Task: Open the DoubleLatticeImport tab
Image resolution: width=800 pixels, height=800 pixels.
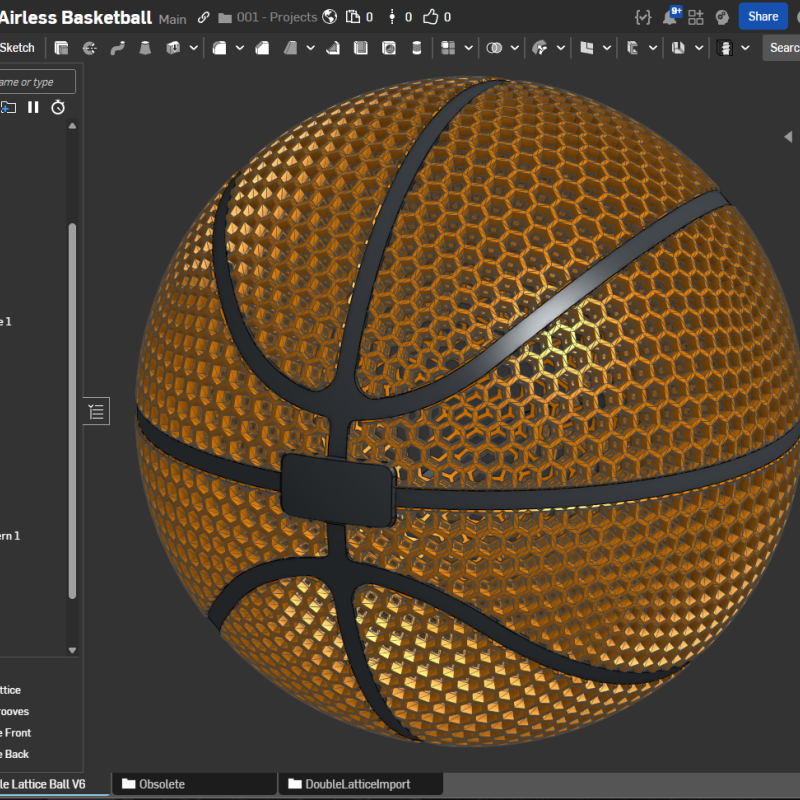Action: click(360, 784)
